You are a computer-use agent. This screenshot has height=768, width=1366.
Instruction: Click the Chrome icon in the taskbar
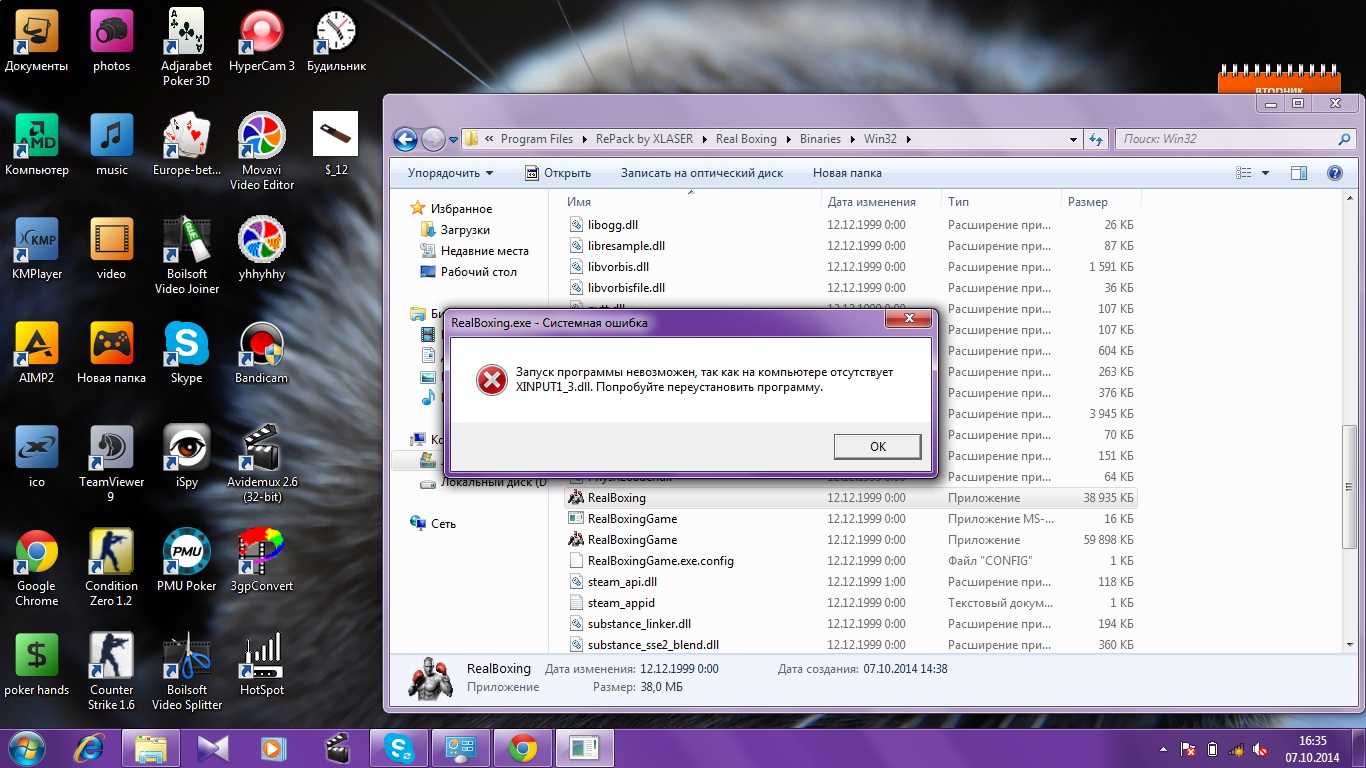tap(523, 748)
